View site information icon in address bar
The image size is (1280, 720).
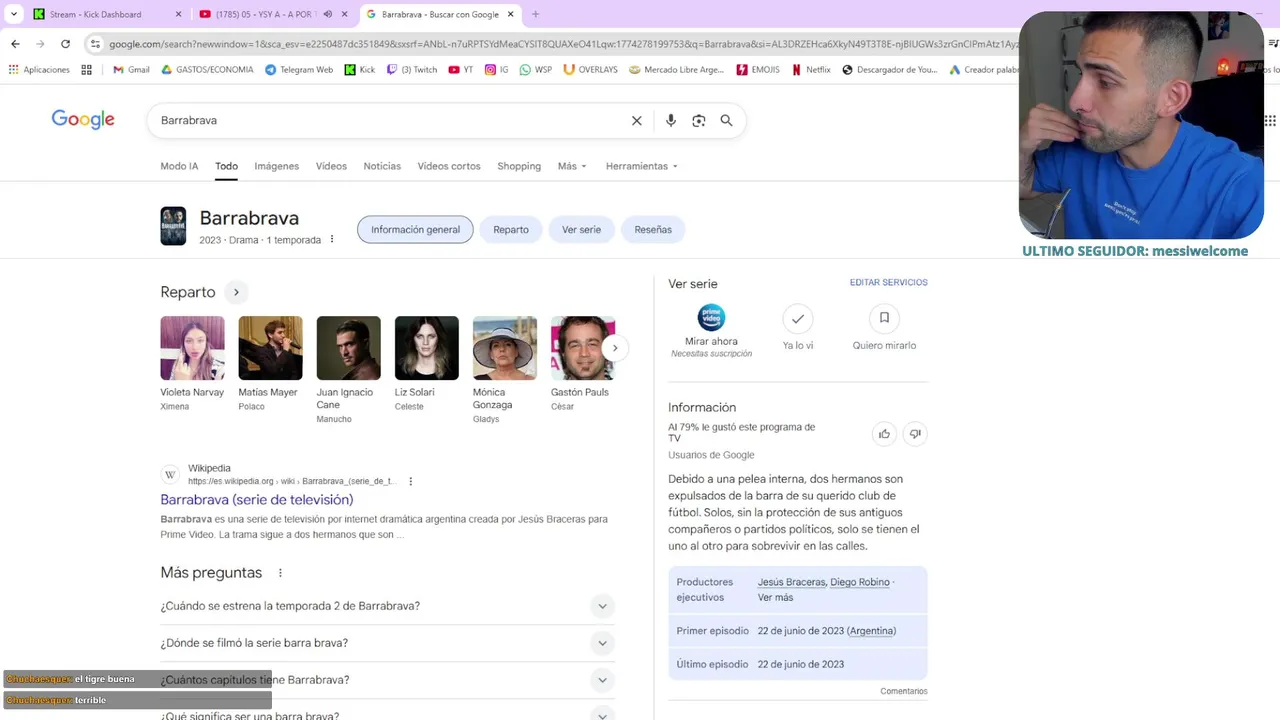pos(95,44)
